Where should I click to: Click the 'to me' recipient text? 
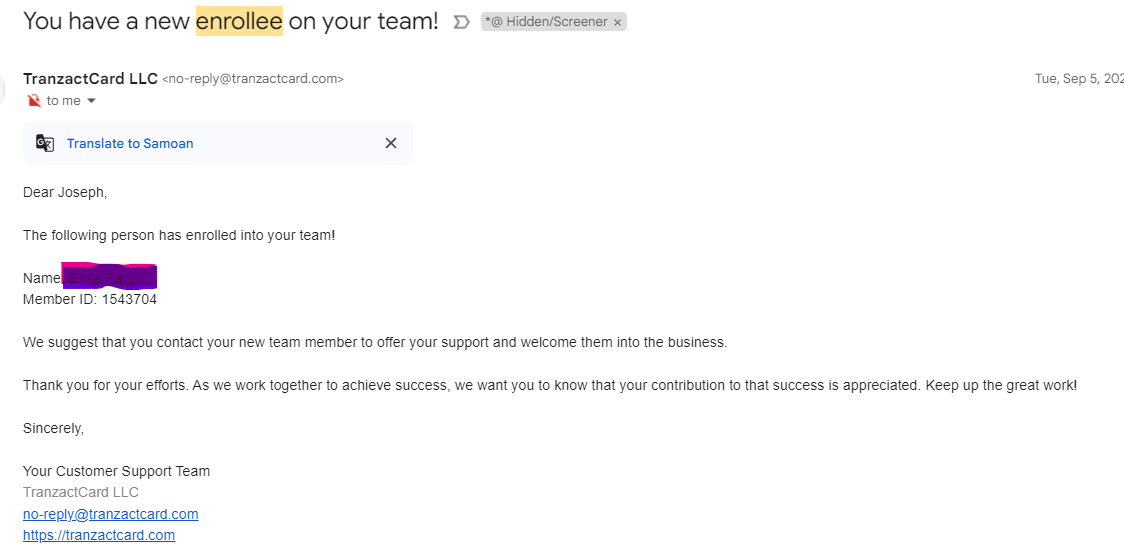(63, 101)
